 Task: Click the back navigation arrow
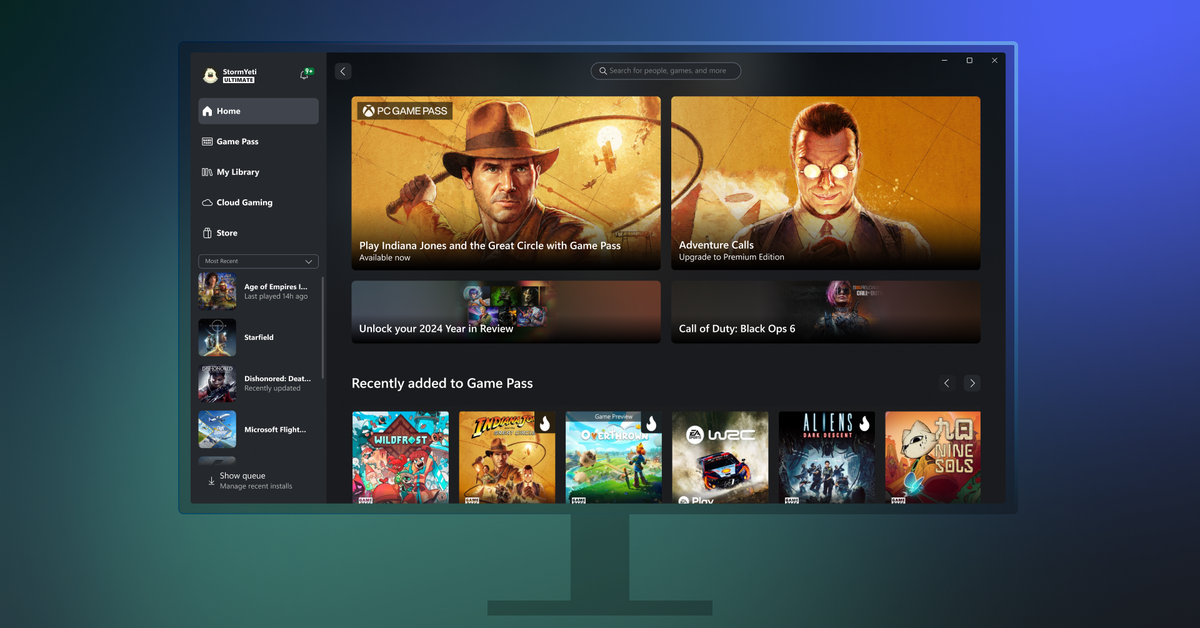(x=343, y=71)
